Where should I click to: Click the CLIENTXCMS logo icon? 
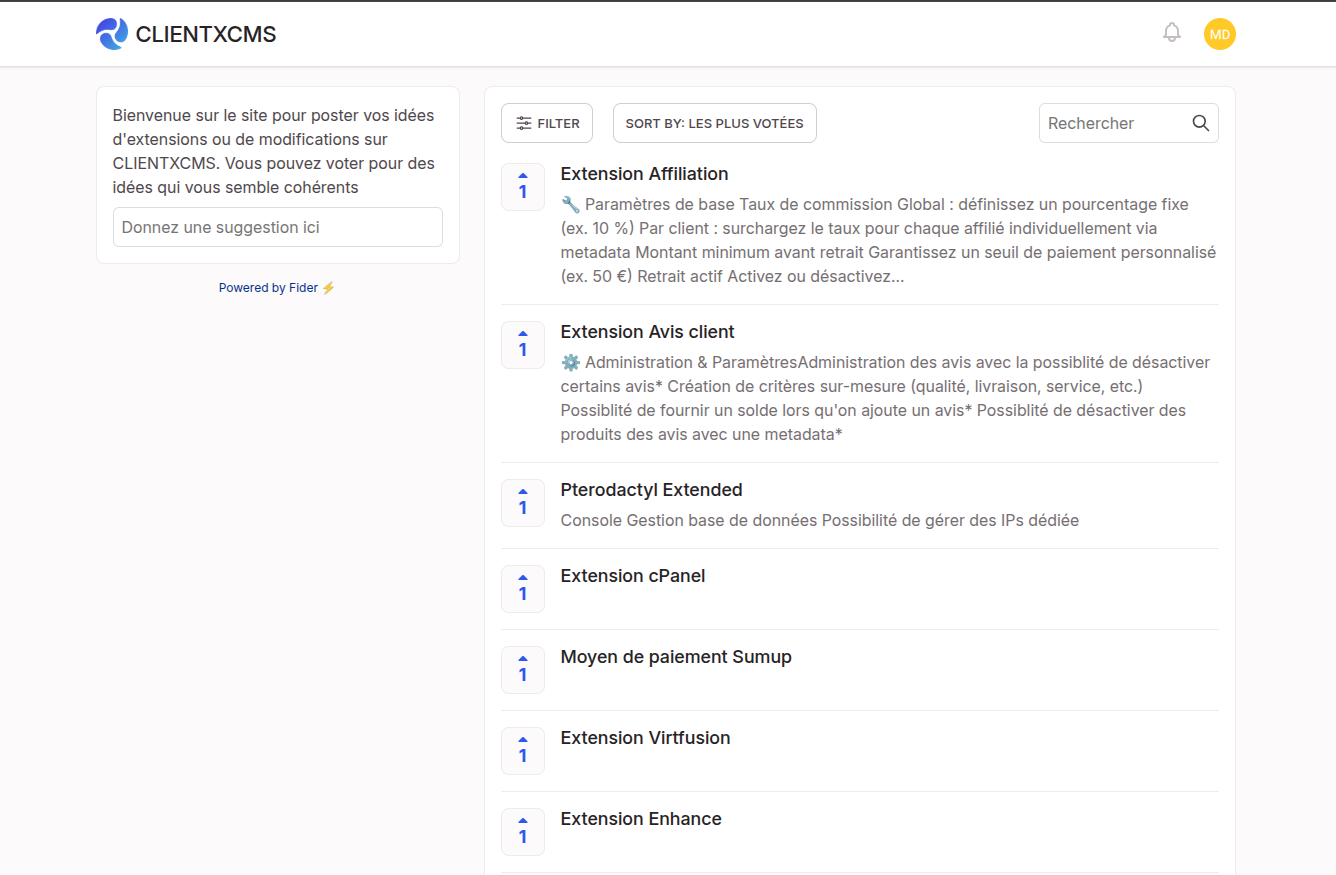point(111,34)
